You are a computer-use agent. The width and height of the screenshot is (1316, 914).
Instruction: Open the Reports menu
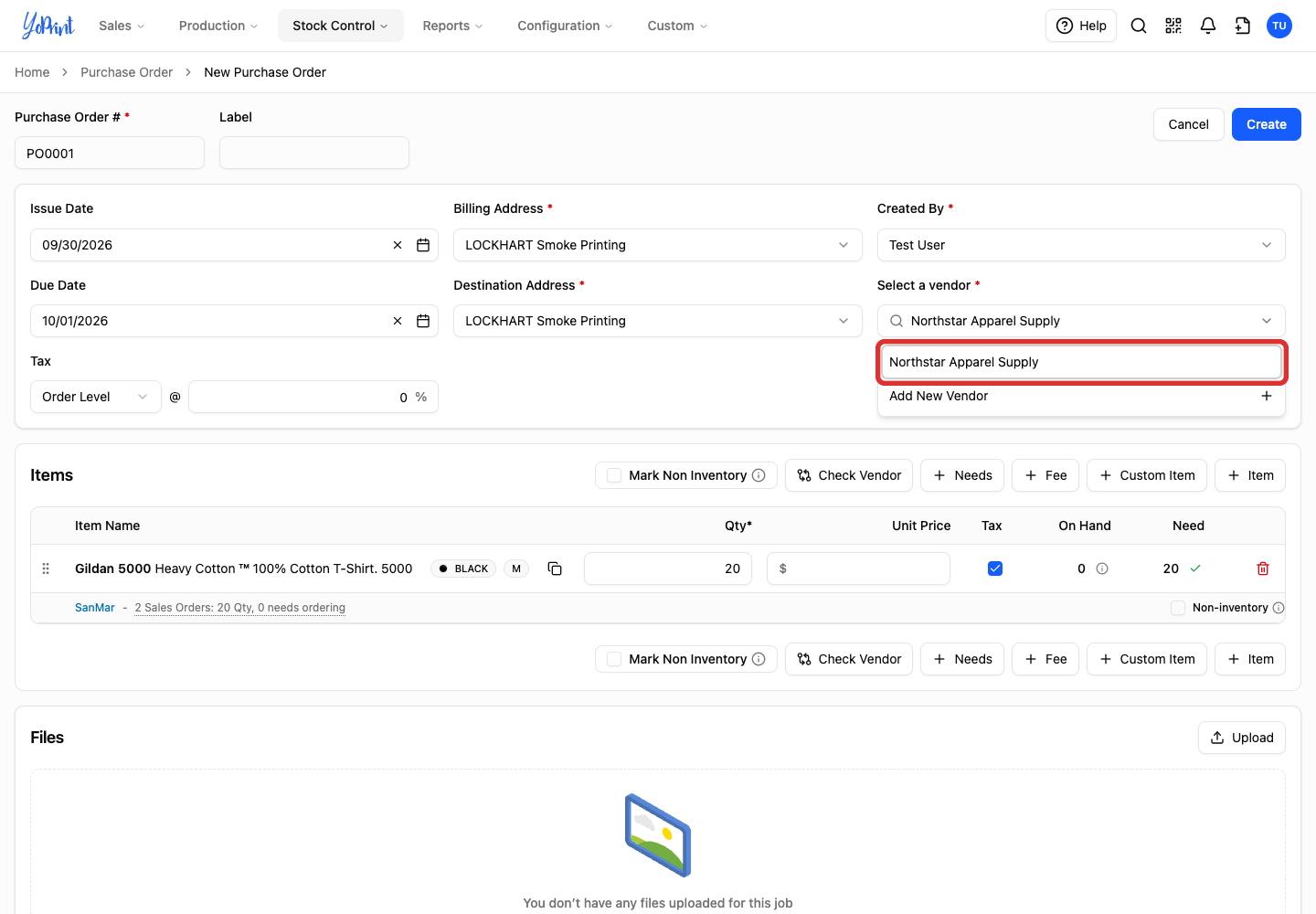tap(452, 26)
